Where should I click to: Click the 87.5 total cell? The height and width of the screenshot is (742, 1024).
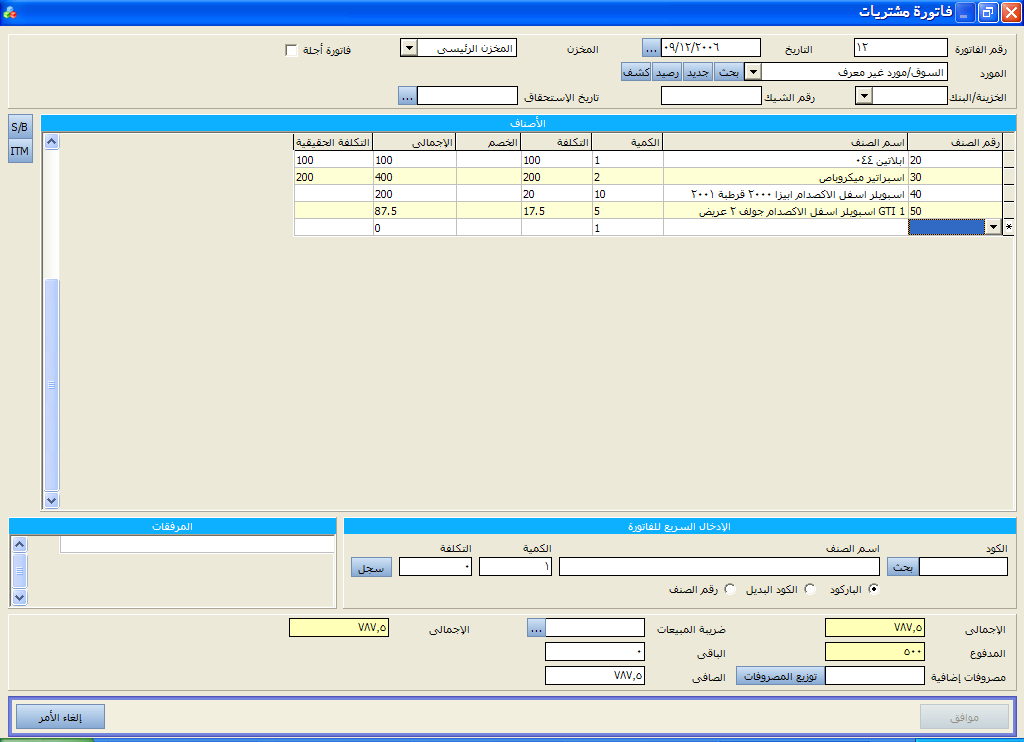[415, 211]
